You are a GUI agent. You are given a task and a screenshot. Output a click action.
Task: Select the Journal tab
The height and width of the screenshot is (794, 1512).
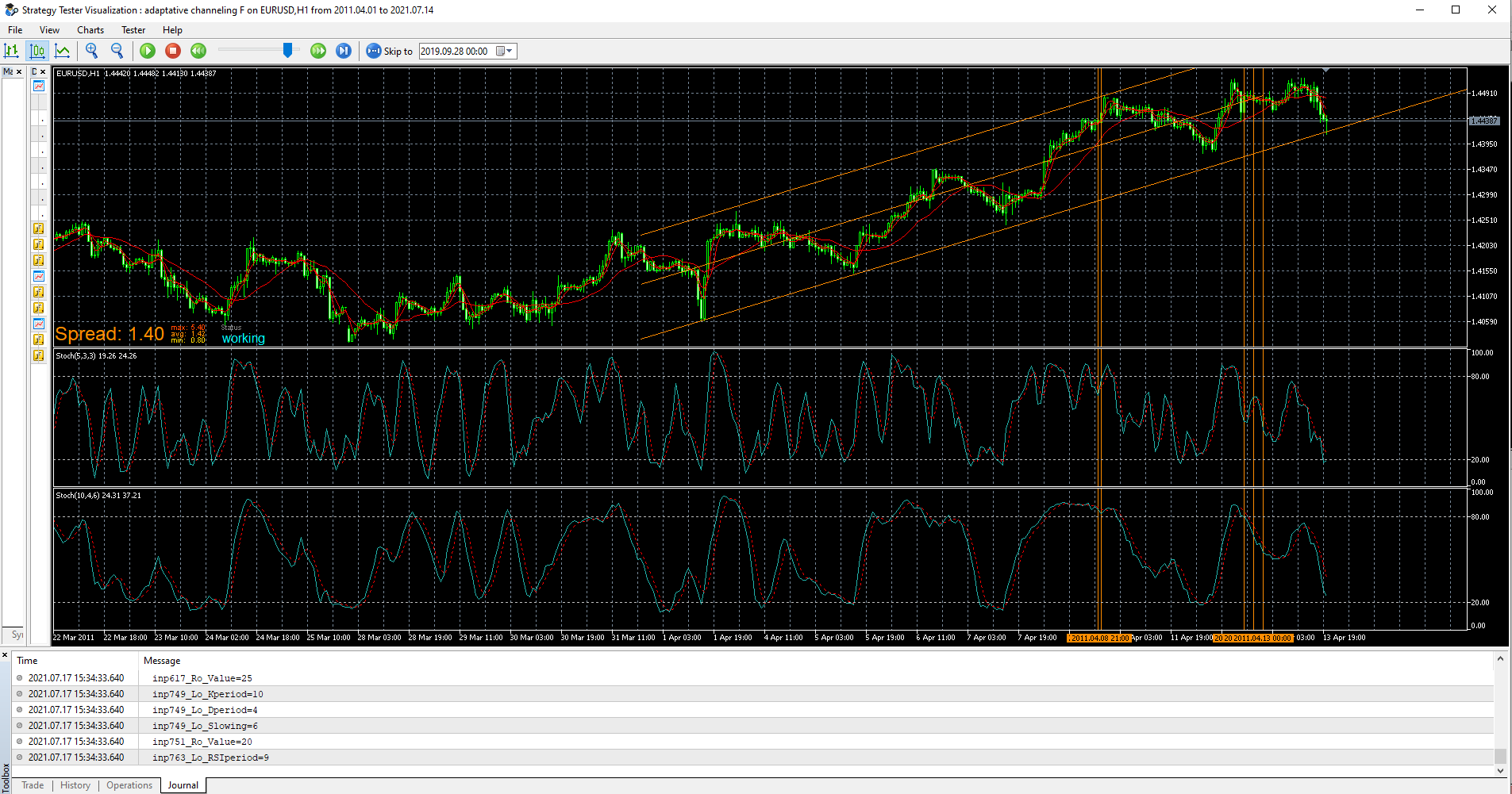[183, 785]
